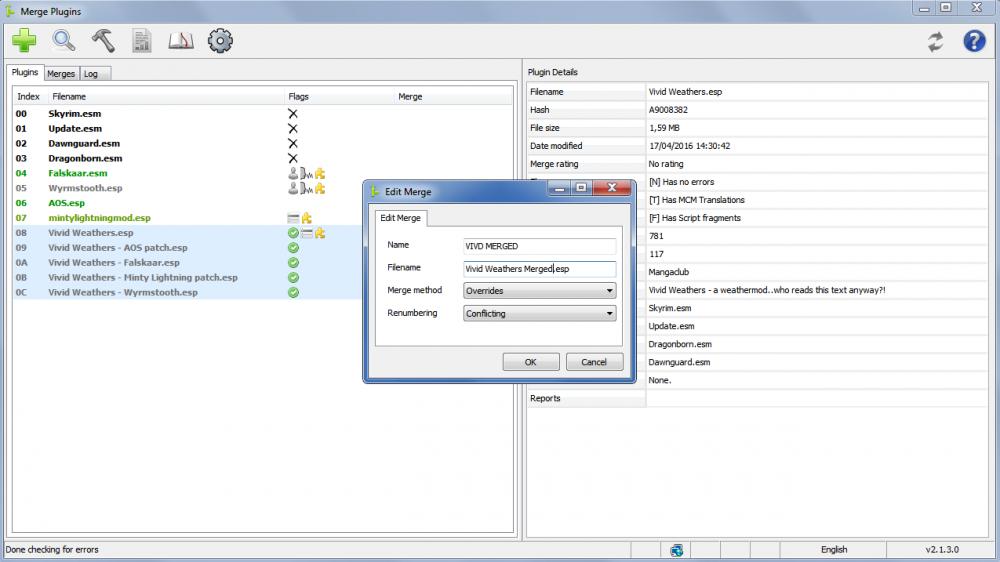The height and width of the screenshot is (562, 1000).
Task: Select Skyrim.esm in plugin list
Action: 75,114
